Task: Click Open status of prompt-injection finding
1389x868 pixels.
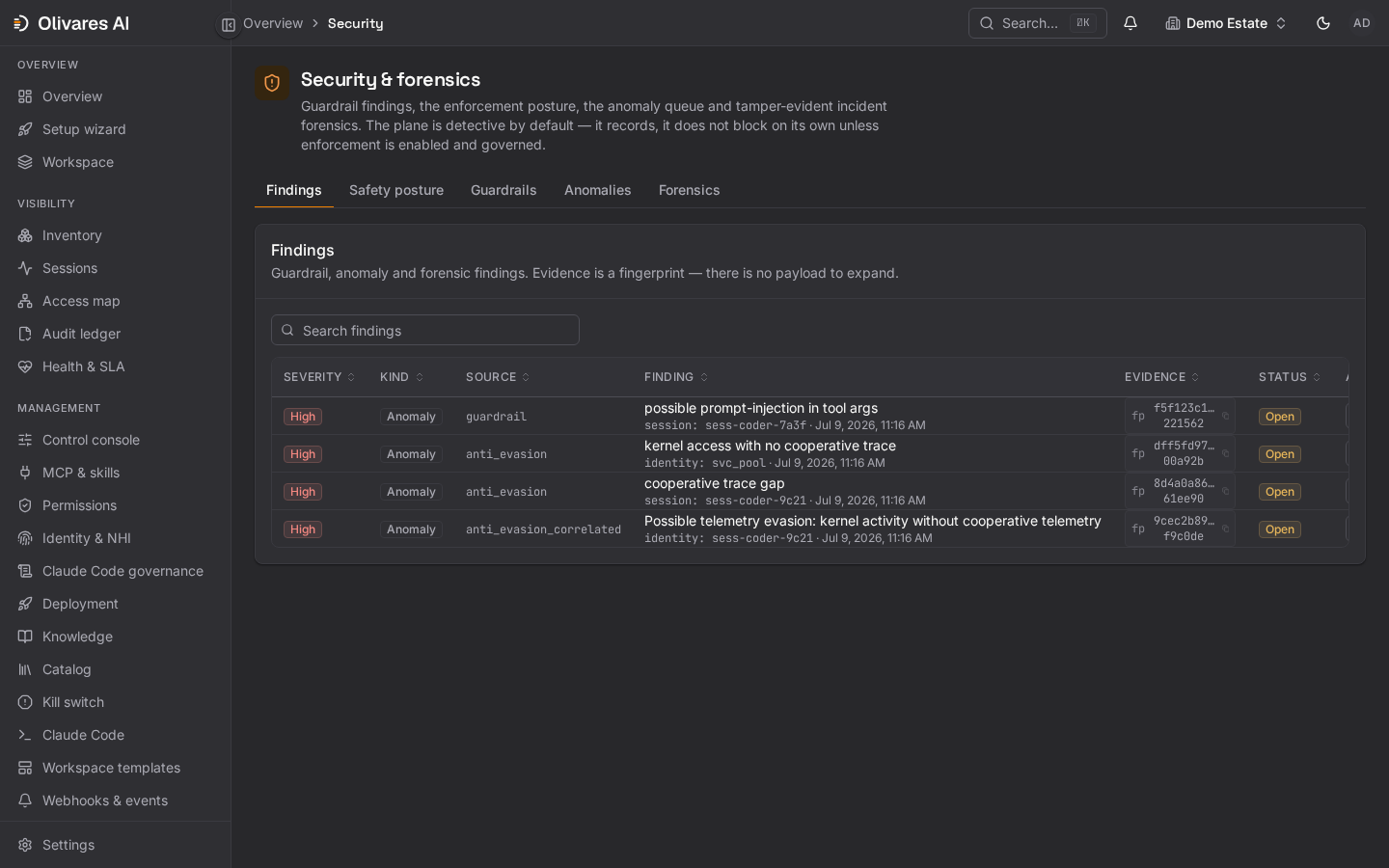Action: (1280, 417)
